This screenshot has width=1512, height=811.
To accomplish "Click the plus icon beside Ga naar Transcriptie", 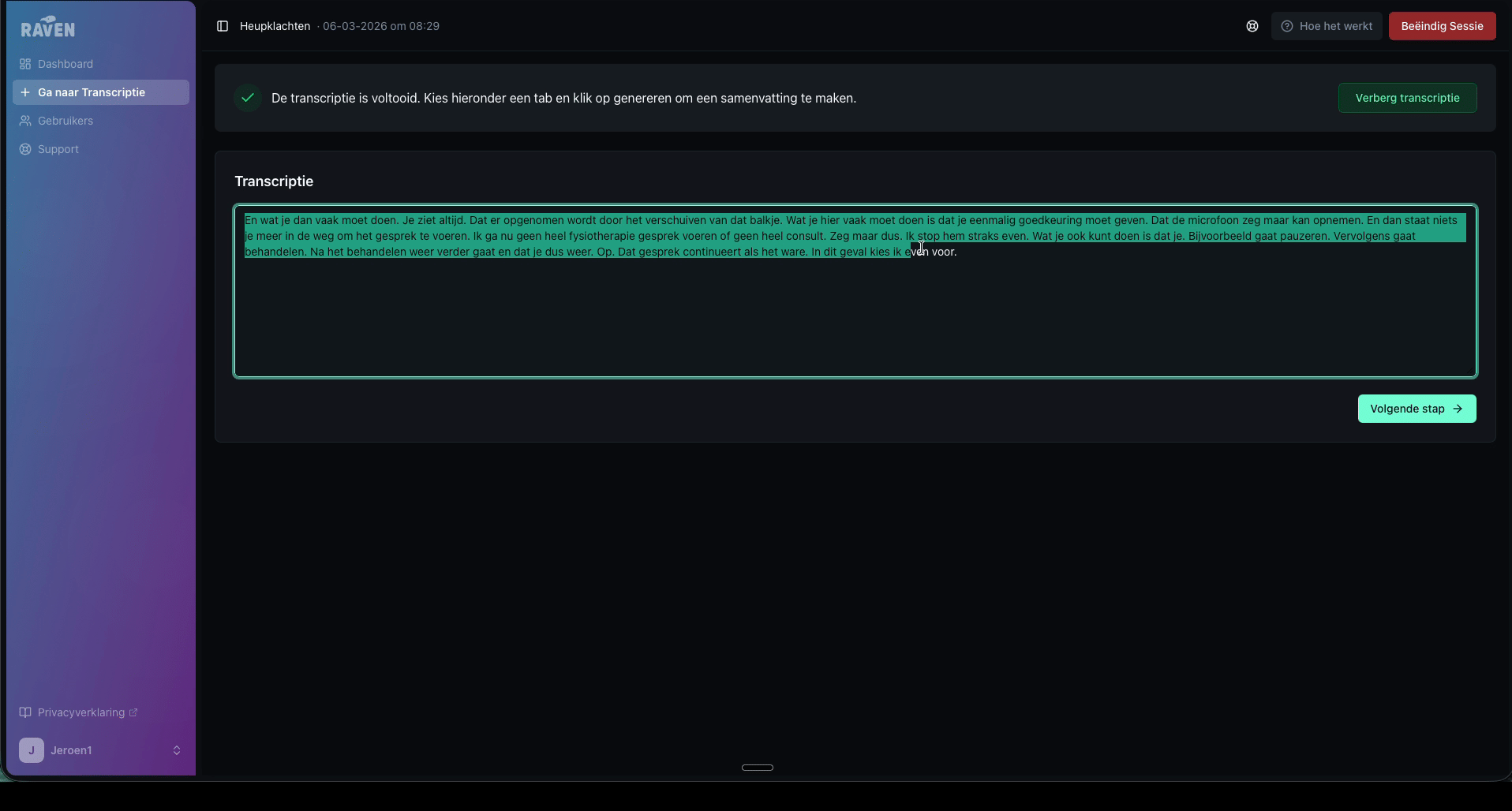I will pos(25,92).
